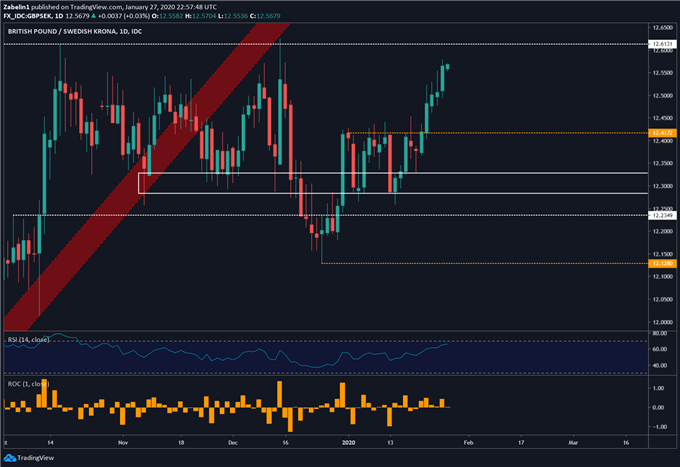Click the tallest orange ROC bar near Dec 16
This screenshot has width=680, height=467.
(x=280, y=394)
